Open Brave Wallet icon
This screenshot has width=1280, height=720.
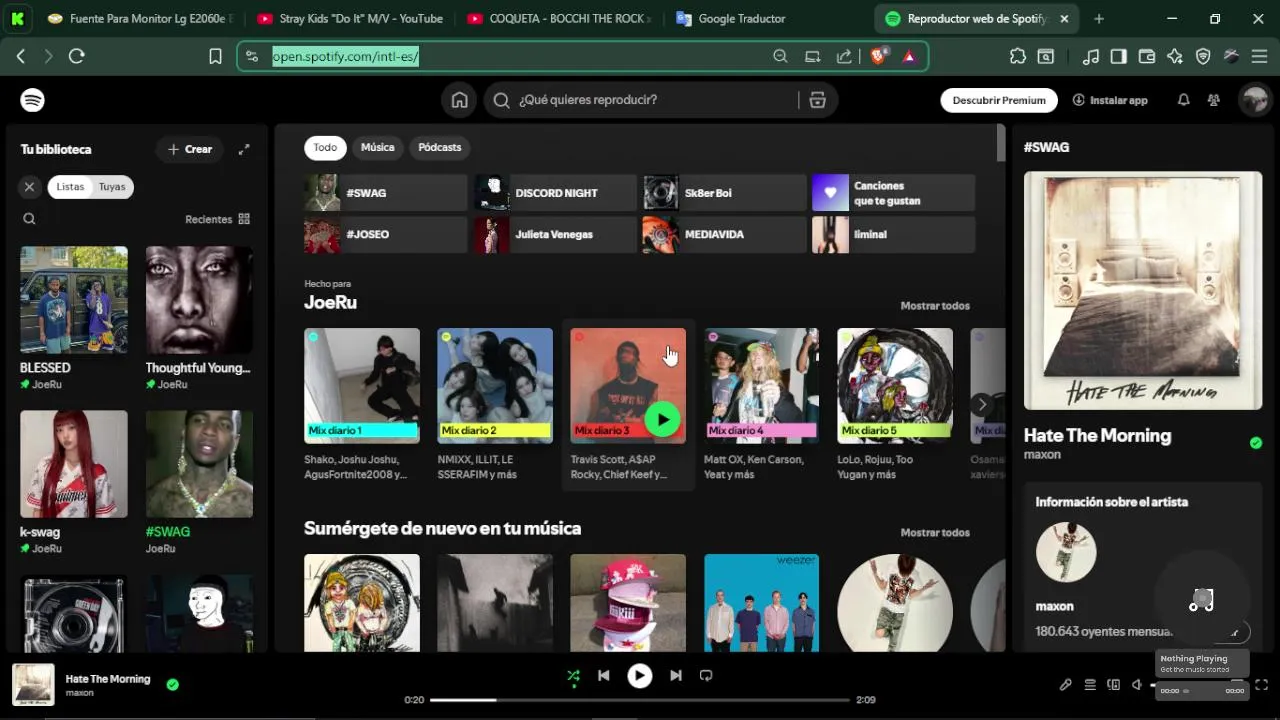coord(1147,56)
